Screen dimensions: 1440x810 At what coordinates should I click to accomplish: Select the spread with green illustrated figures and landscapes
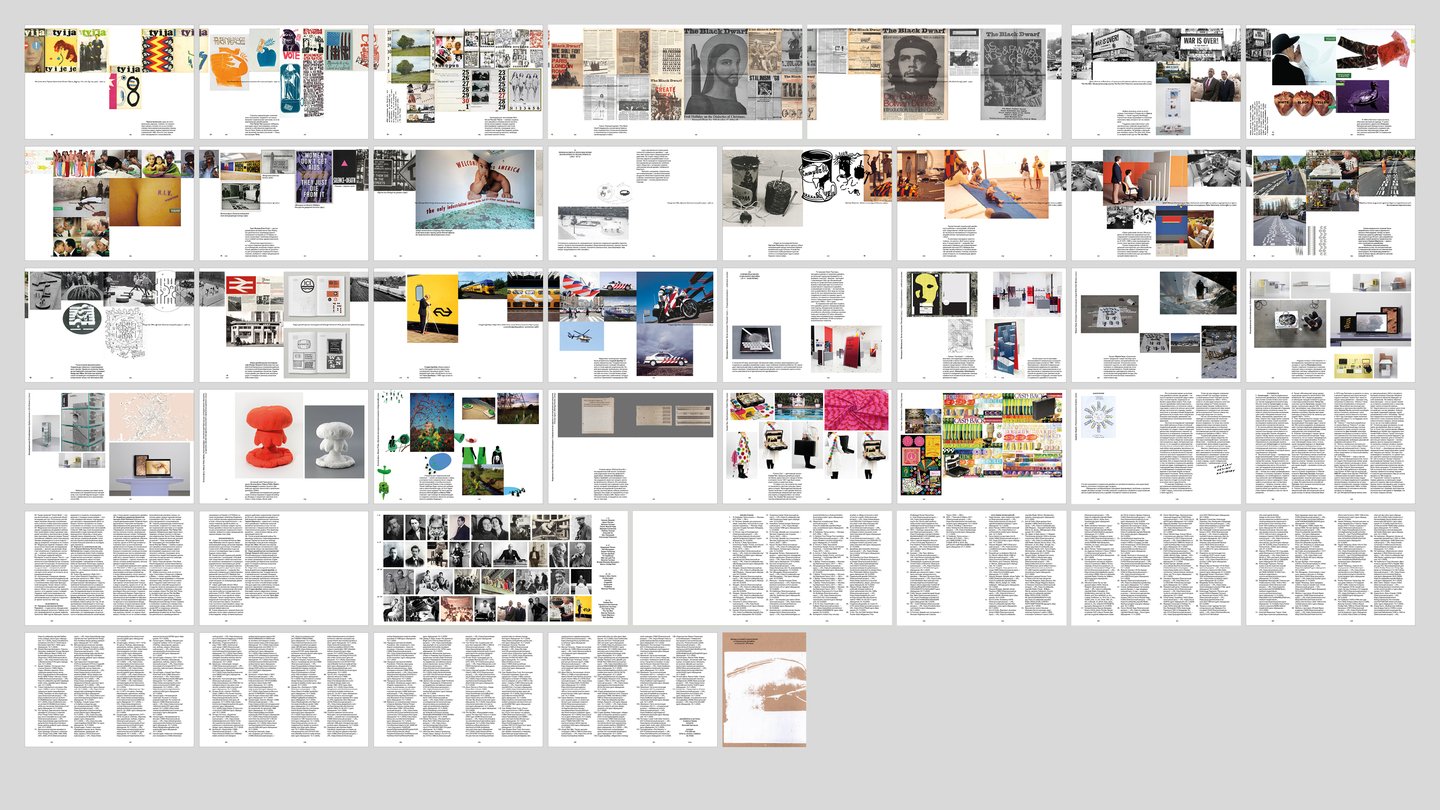[x=459, y=447]
